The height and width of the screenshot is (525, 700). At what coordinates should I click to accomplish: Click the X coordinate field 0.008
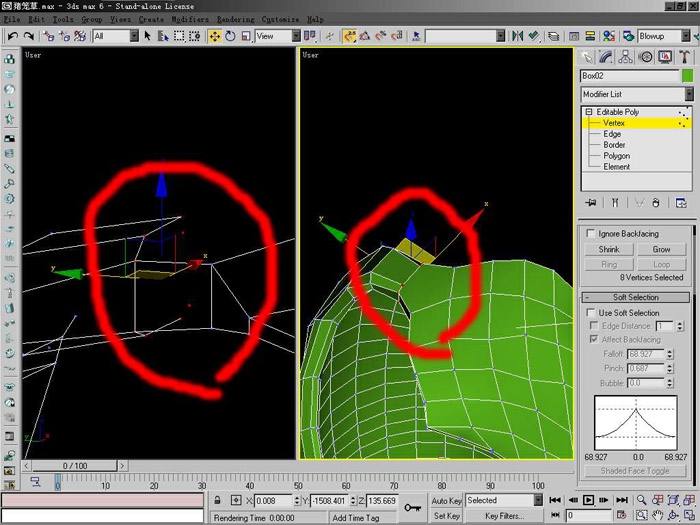coord(273,500)
